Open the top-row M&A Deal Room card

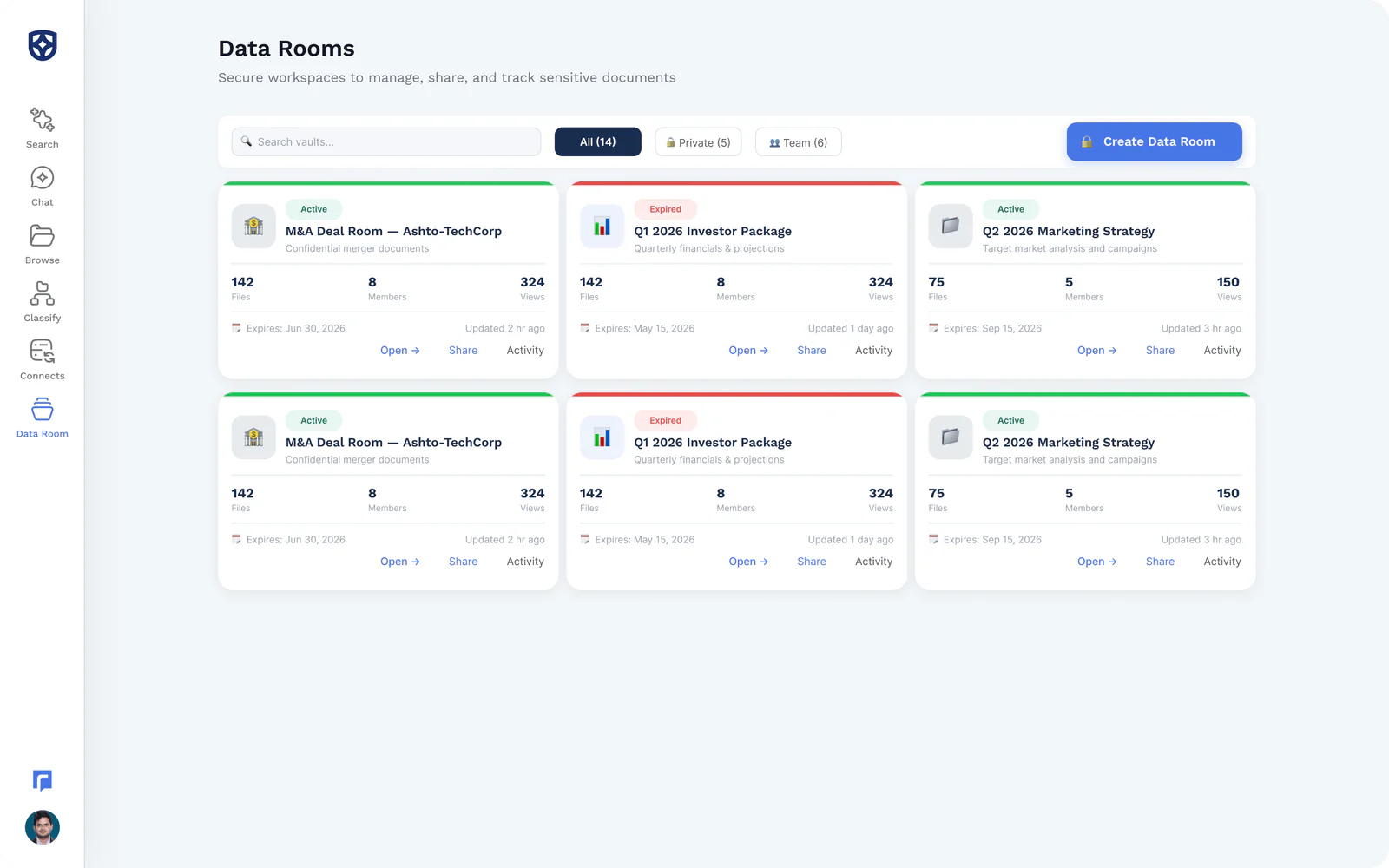tap(400, 351)
